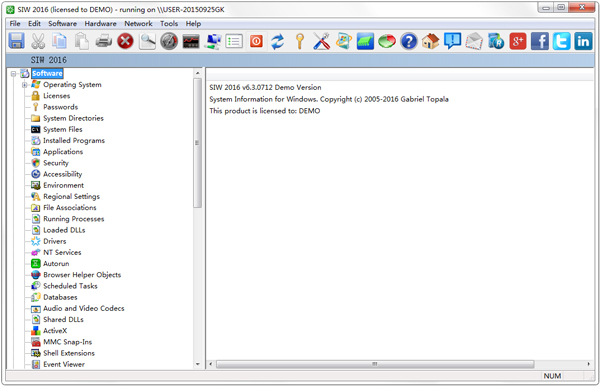Image resolution: width=600 pixels, height=386 pixels.
Task: Select Running Processes tree item
Action: (73, 219)
